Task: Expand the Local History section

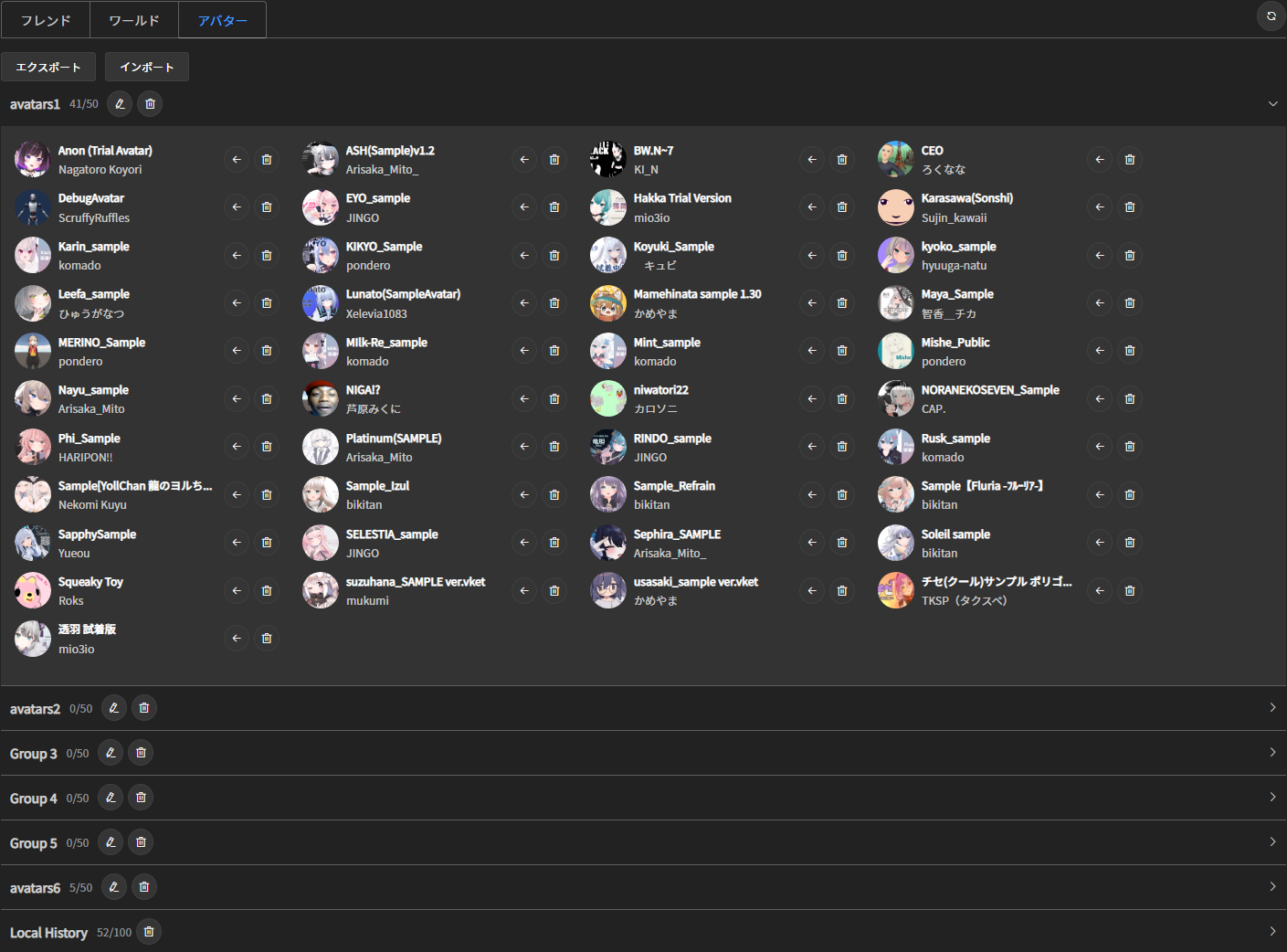Action: coord(1272,932)
